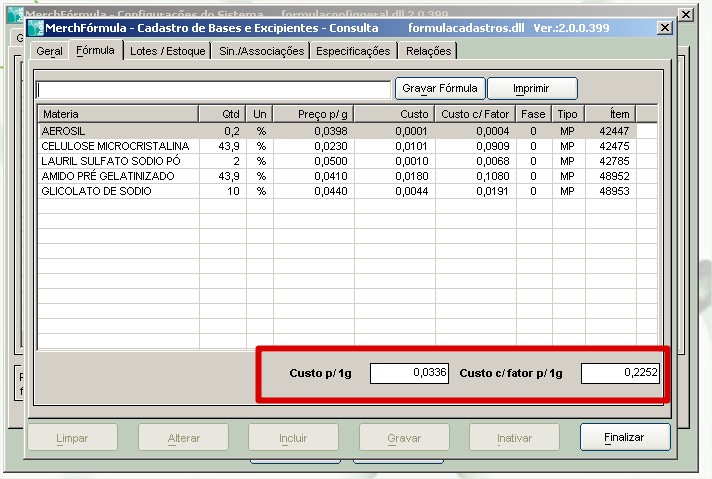Focus the text field beside Gravar Fórmula
This screenshot has width=712, height=479.
[x=213, y=89]
